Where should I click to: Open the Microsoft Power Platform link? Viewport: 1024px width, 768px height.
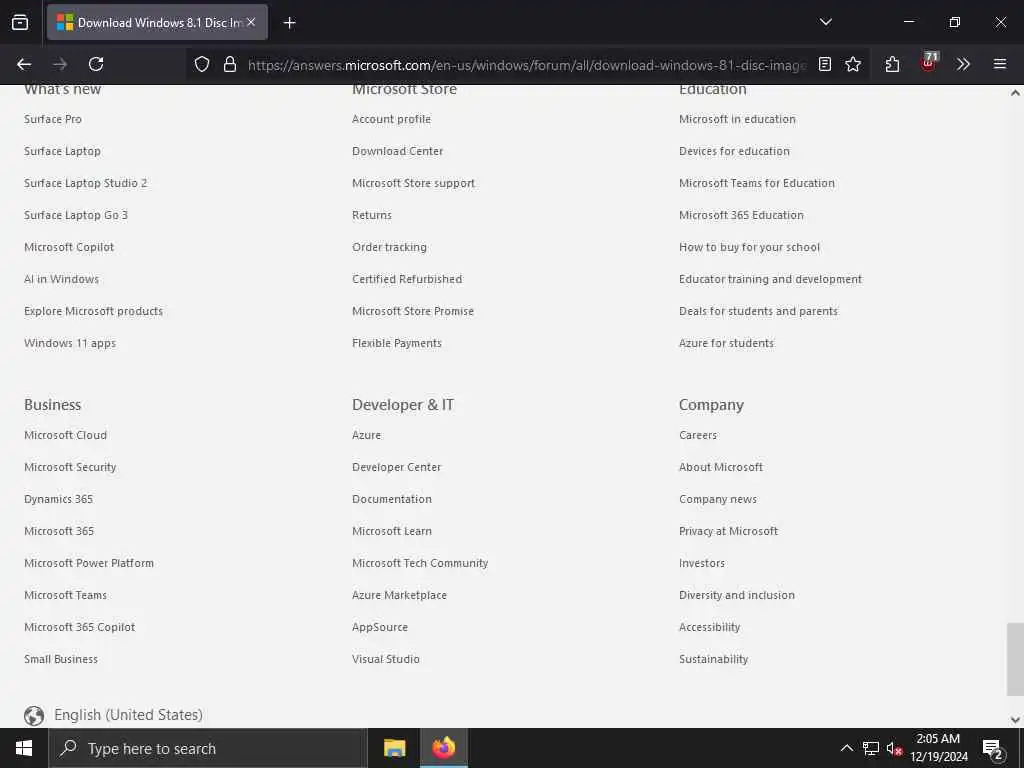click(x=89, y=563)
